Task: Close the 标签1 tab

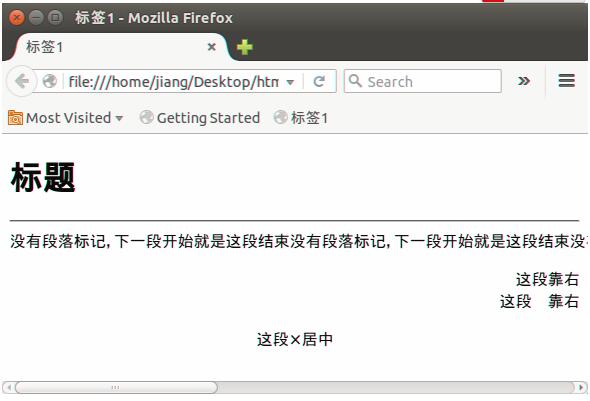Action: coord(212,47)
